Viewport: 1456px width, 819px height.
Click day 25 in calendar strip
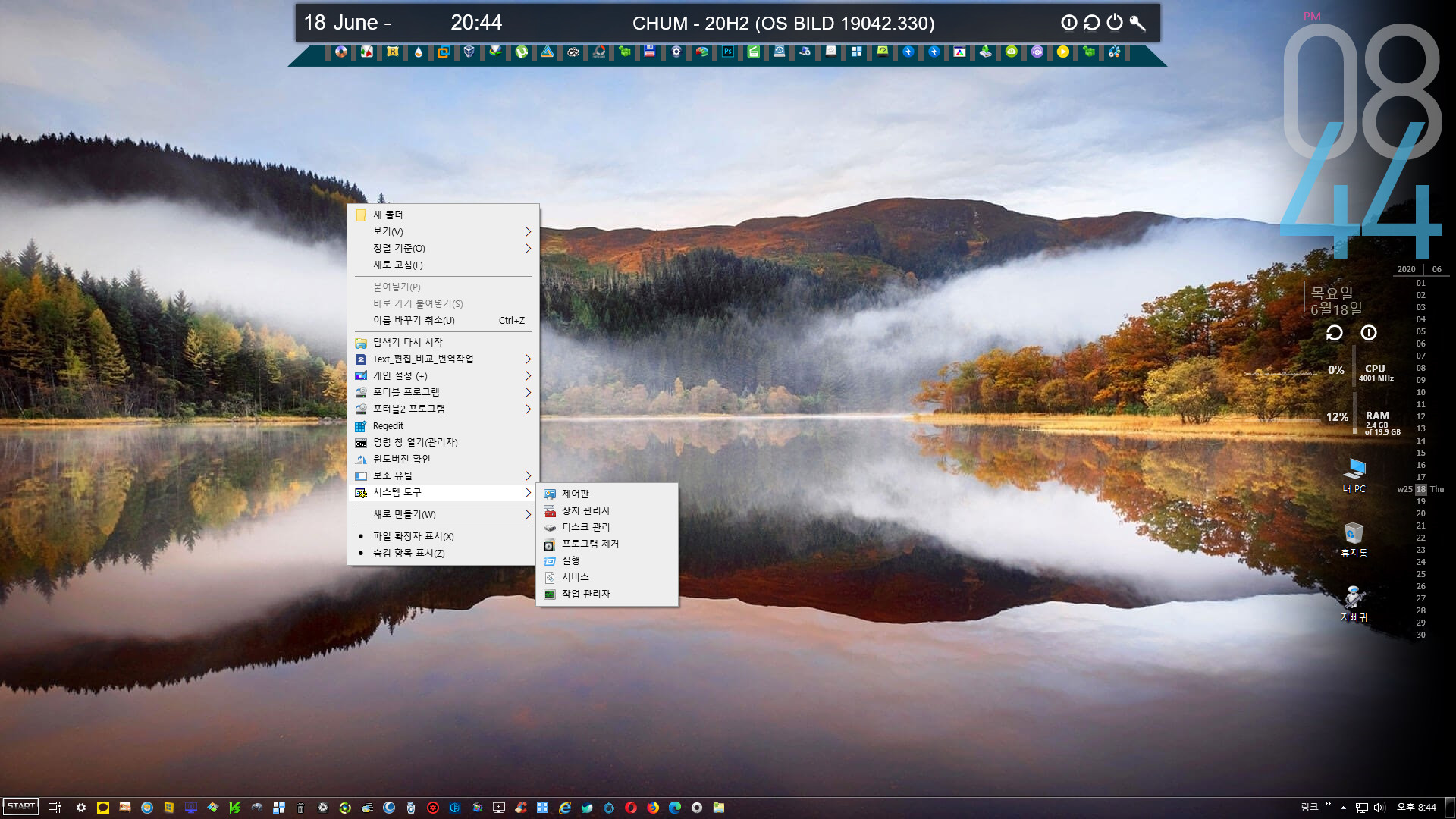tap(1420, 574)
